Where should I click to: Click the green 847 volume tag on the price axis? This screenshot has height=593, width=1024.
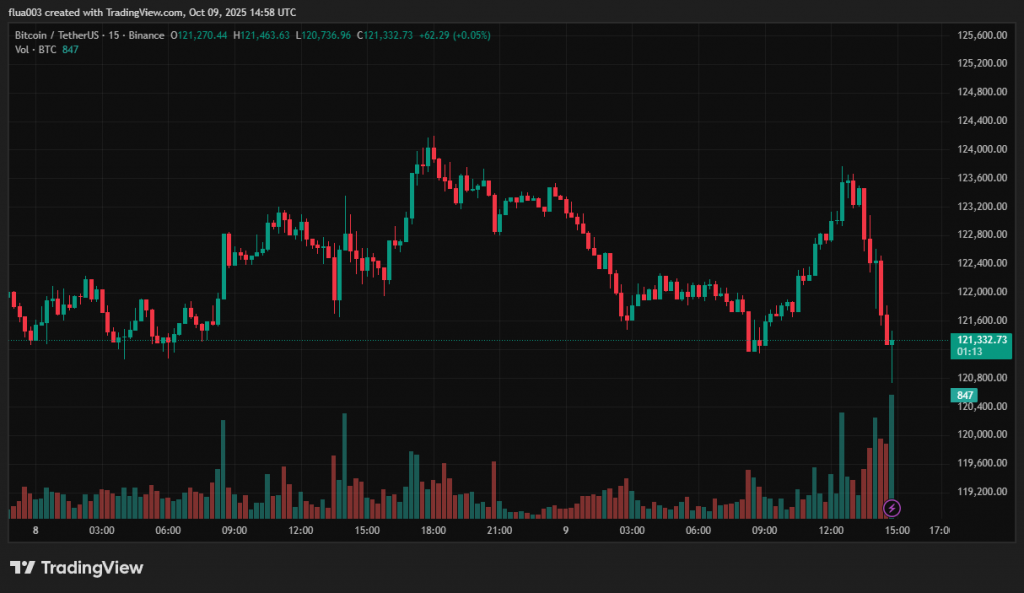coord(966,396)
